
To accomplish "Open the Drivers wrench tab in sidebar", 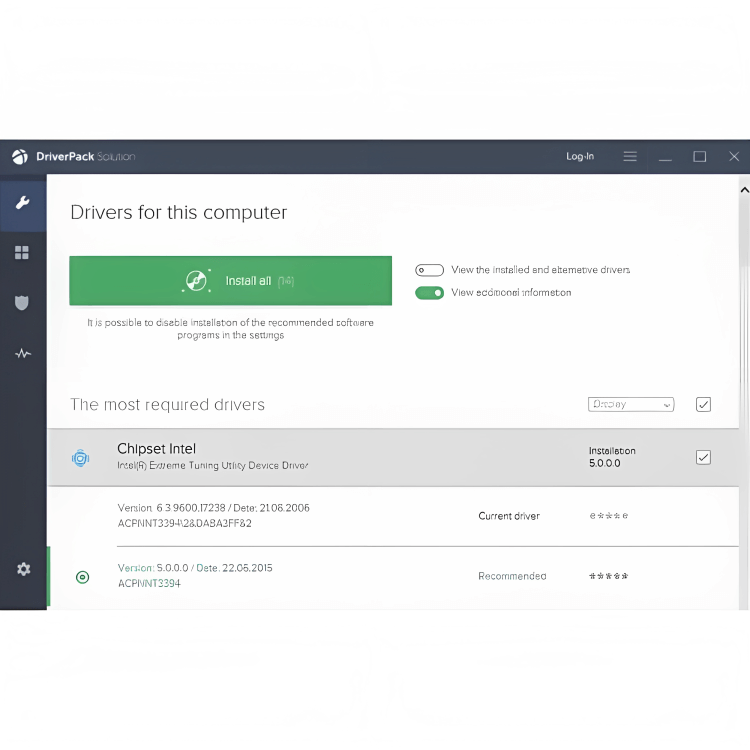I will click(22, 202).
